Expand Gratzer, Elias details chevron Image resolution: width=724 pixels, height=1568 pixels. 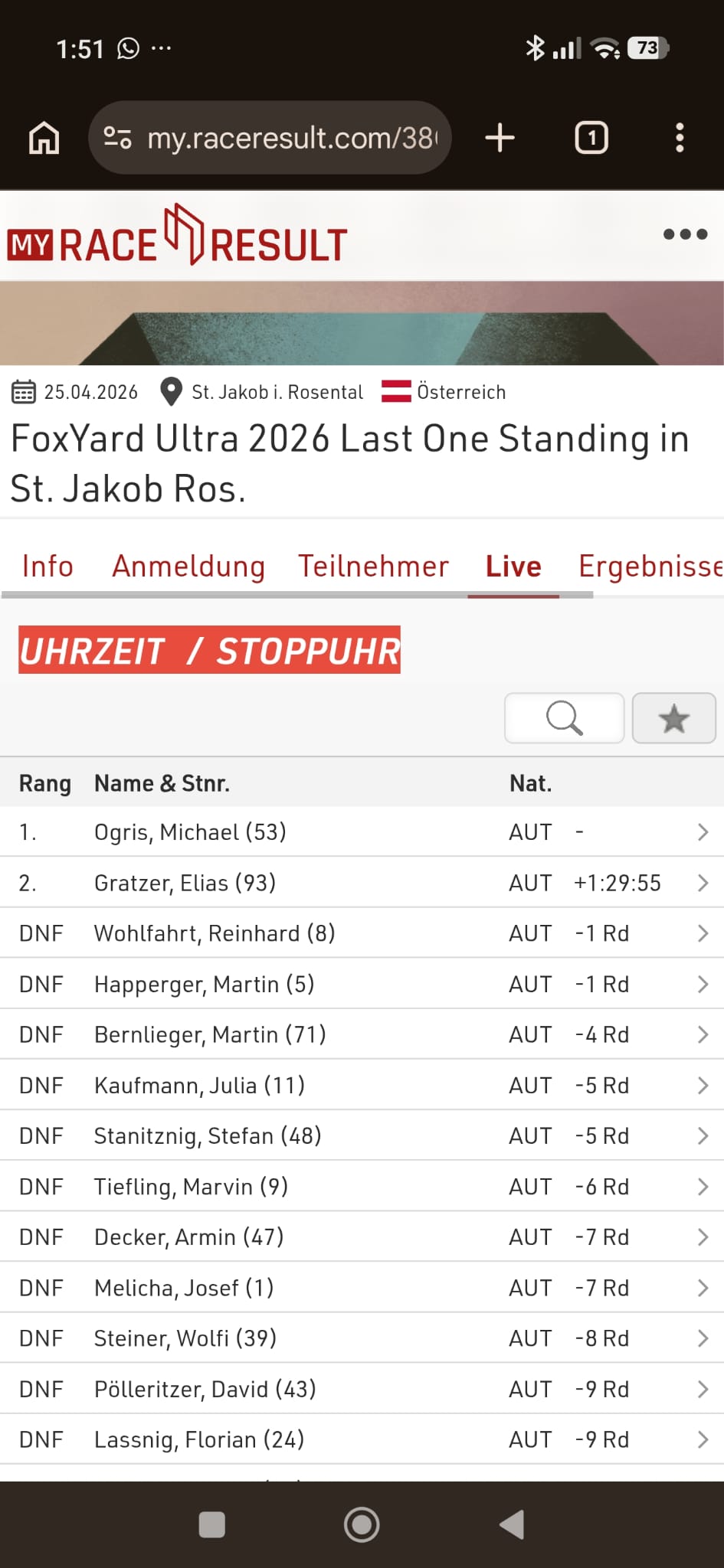pos(703,883)
